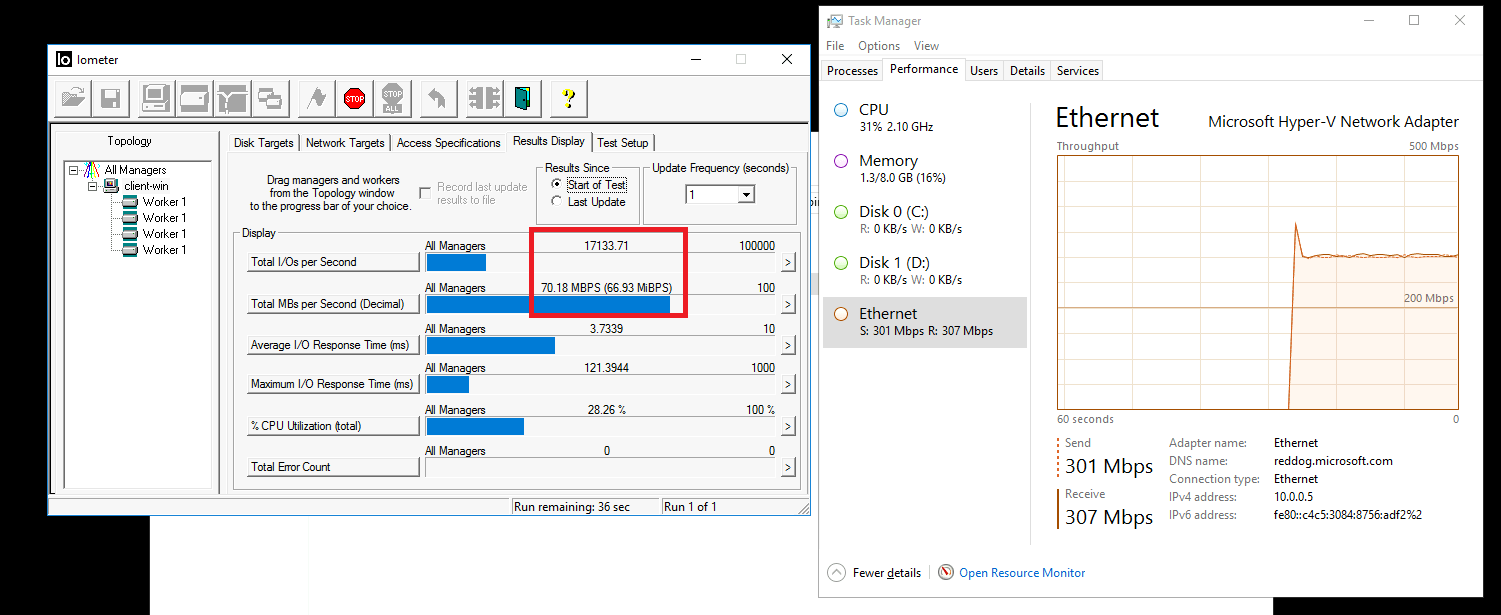Click the Fewer details chevron icon
This screenshot has width=1501, height=615.
click(x=837, y=573)
